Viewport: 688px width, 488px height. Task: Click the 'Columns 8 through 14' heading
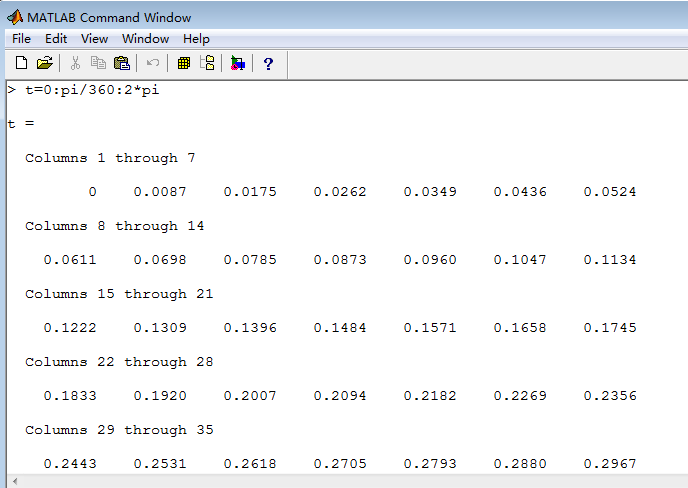click(x=115, y=226)
